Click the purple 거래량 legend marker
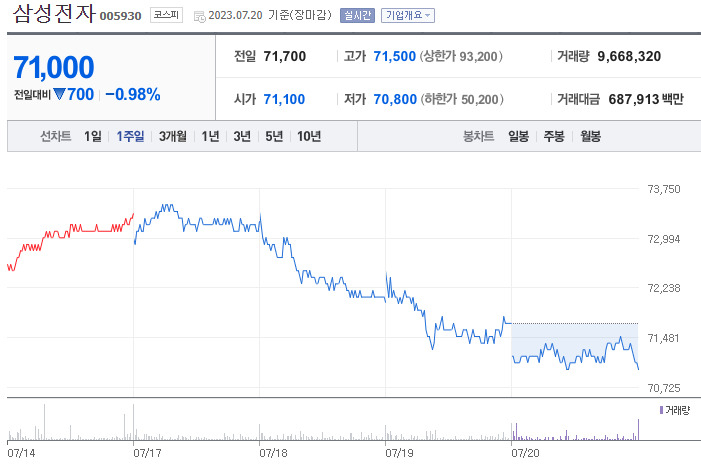The image size is (701, 466). coord(661,410)
